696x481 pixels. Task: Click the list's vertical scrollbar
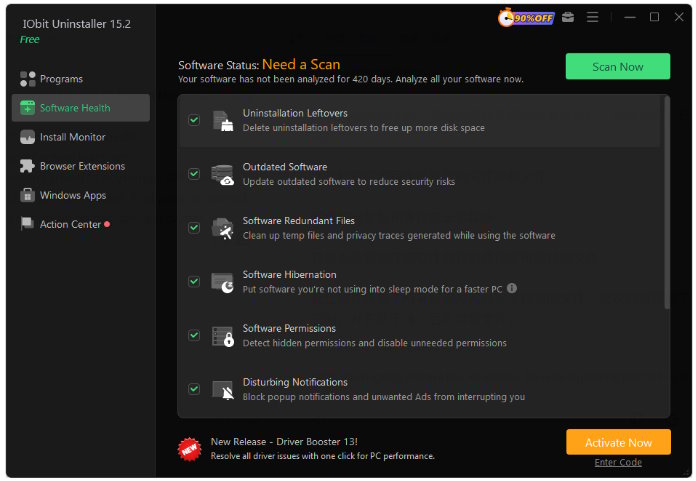(666, 202)
